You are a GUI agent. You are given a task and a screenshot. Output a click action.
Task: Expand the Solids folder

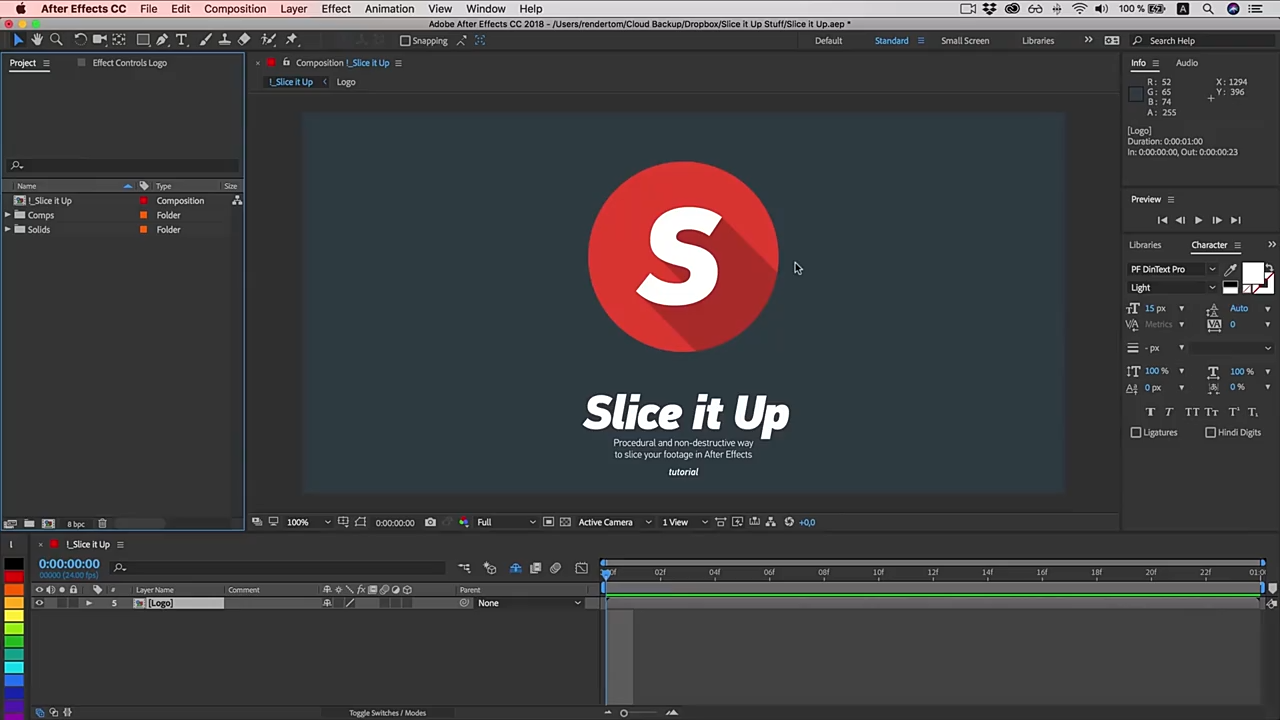click(x=8, y=230)
